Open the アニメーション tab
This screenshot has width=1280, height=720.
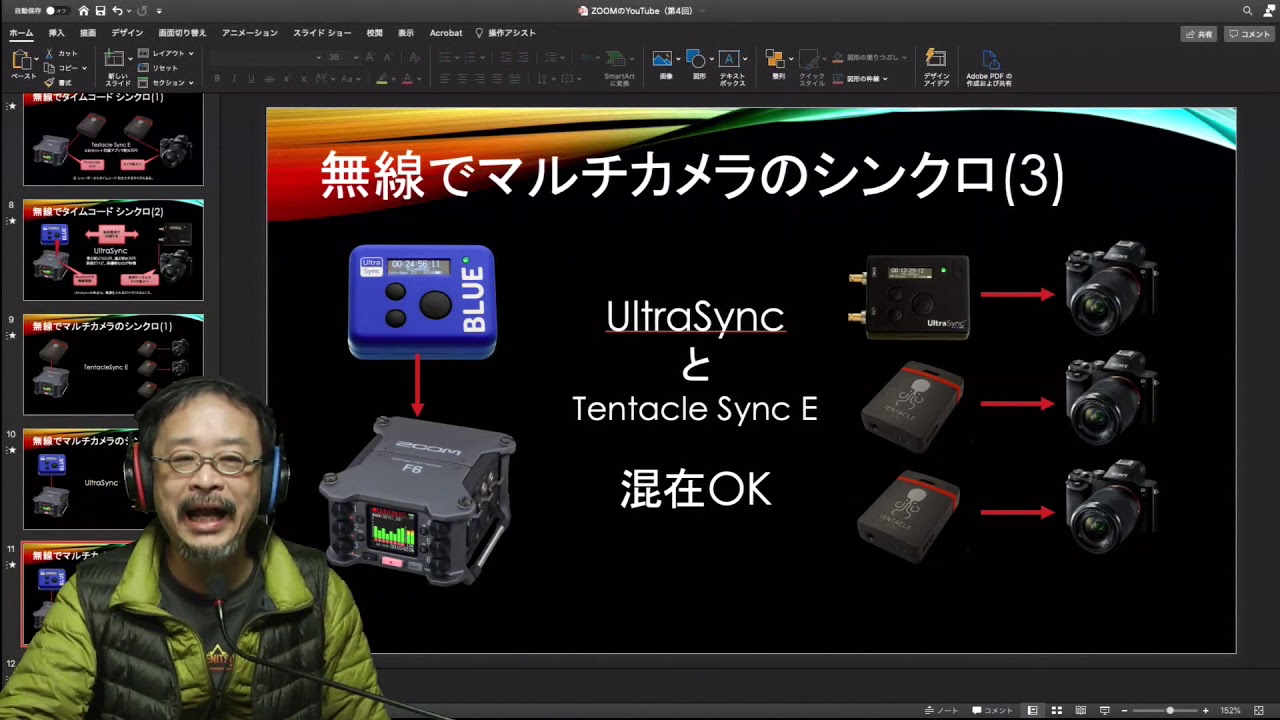(250, 33)
